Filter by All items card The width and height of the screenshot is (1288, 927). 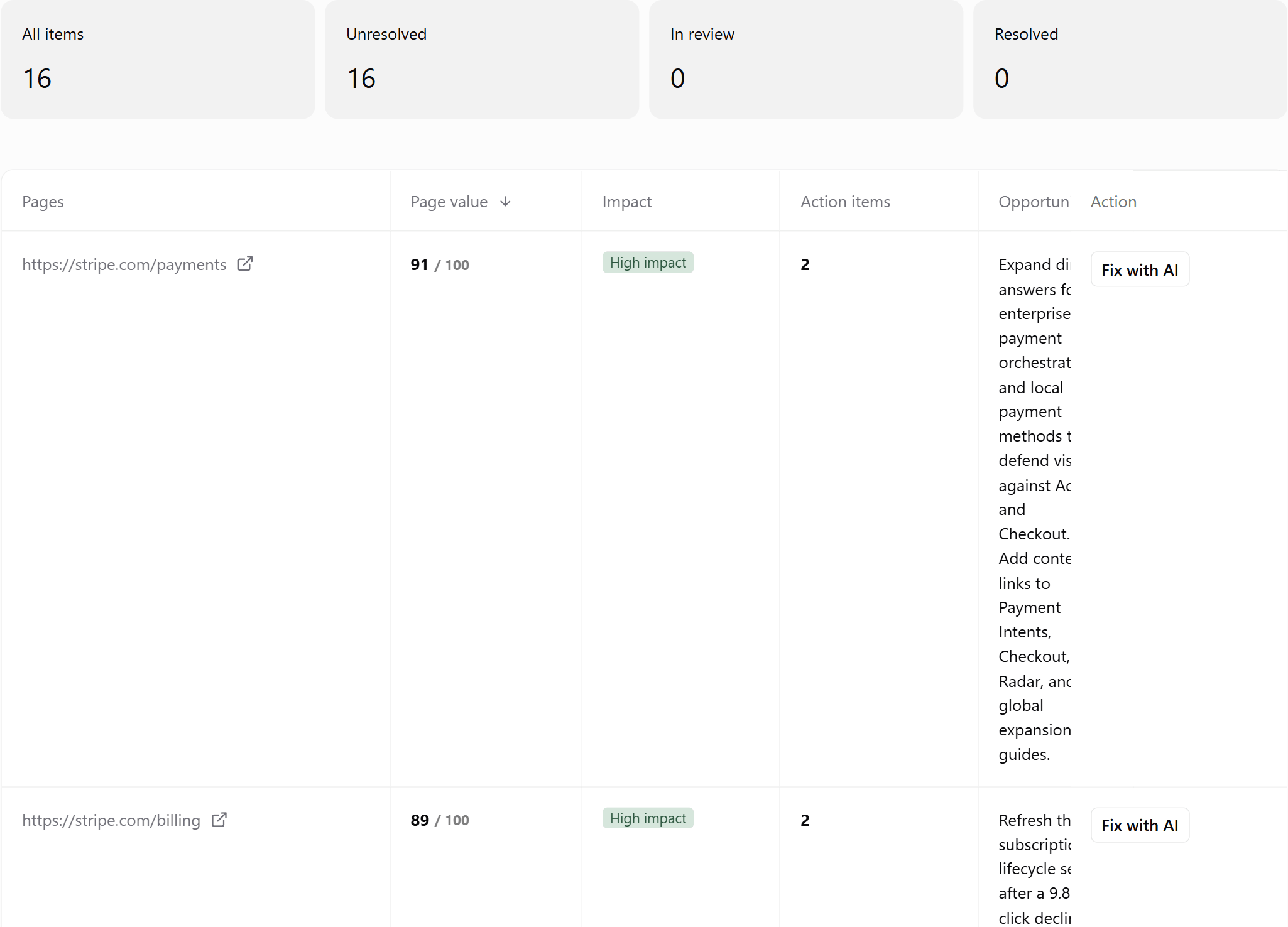[158, 60]
